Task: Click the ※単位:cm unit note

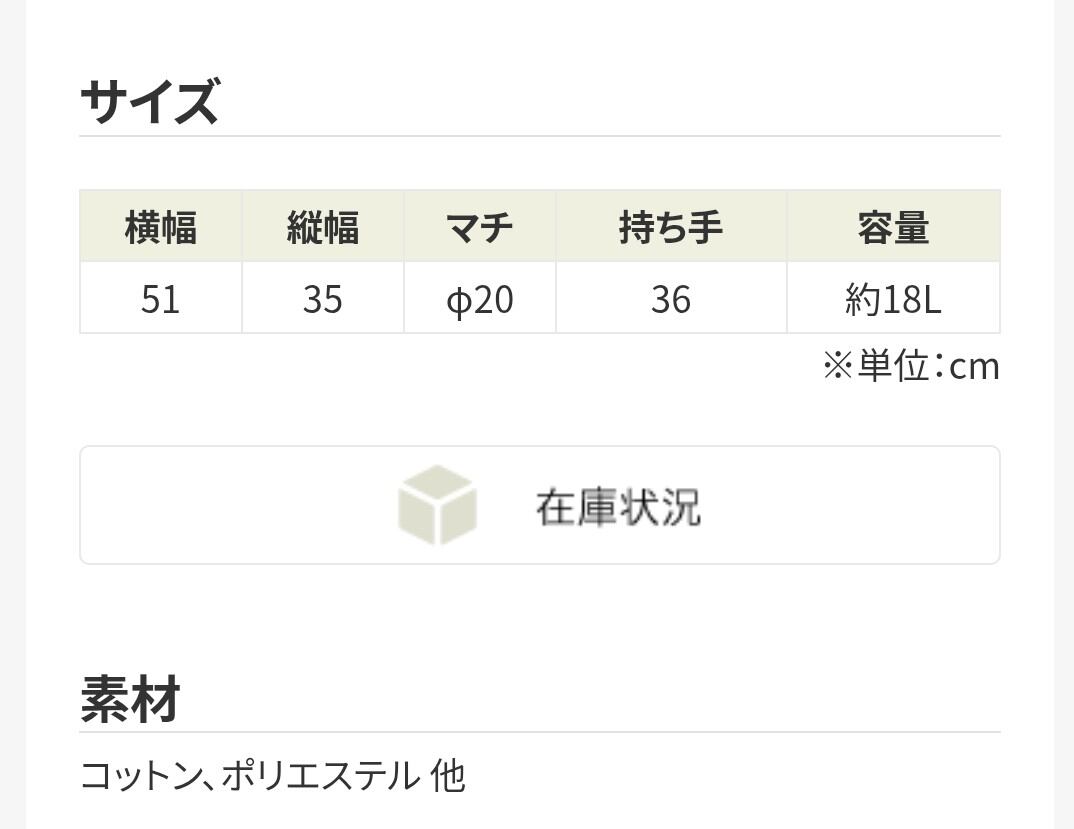Action: click(911, 366)
